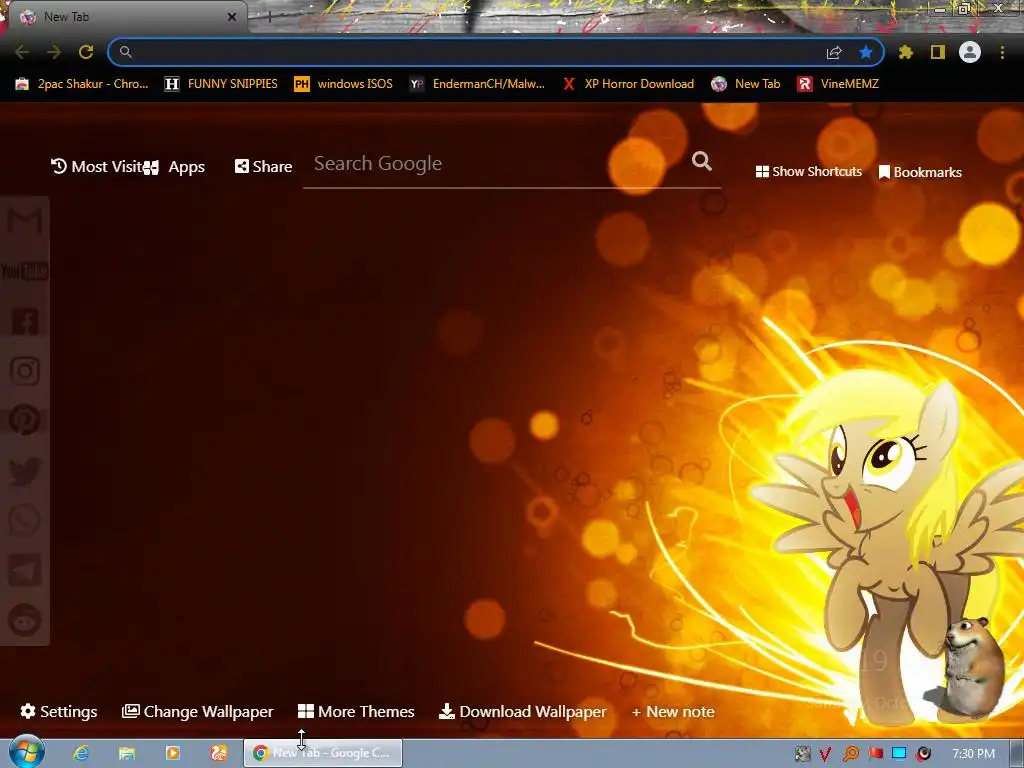The height and width of the screenshot is (768, 1024).
Task: Open Instagram from the sidebar
Action: [x=25, y=371]
